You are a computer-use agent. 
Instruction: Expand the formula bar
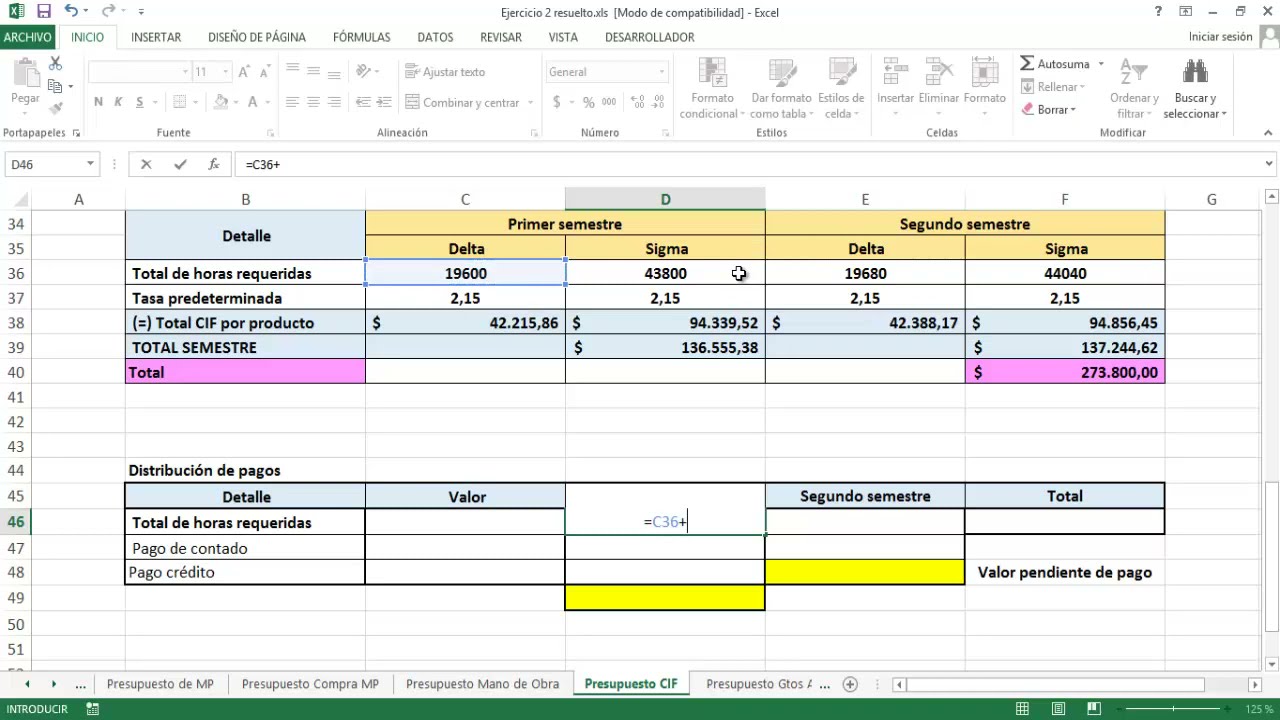(x=1270, y=164)
